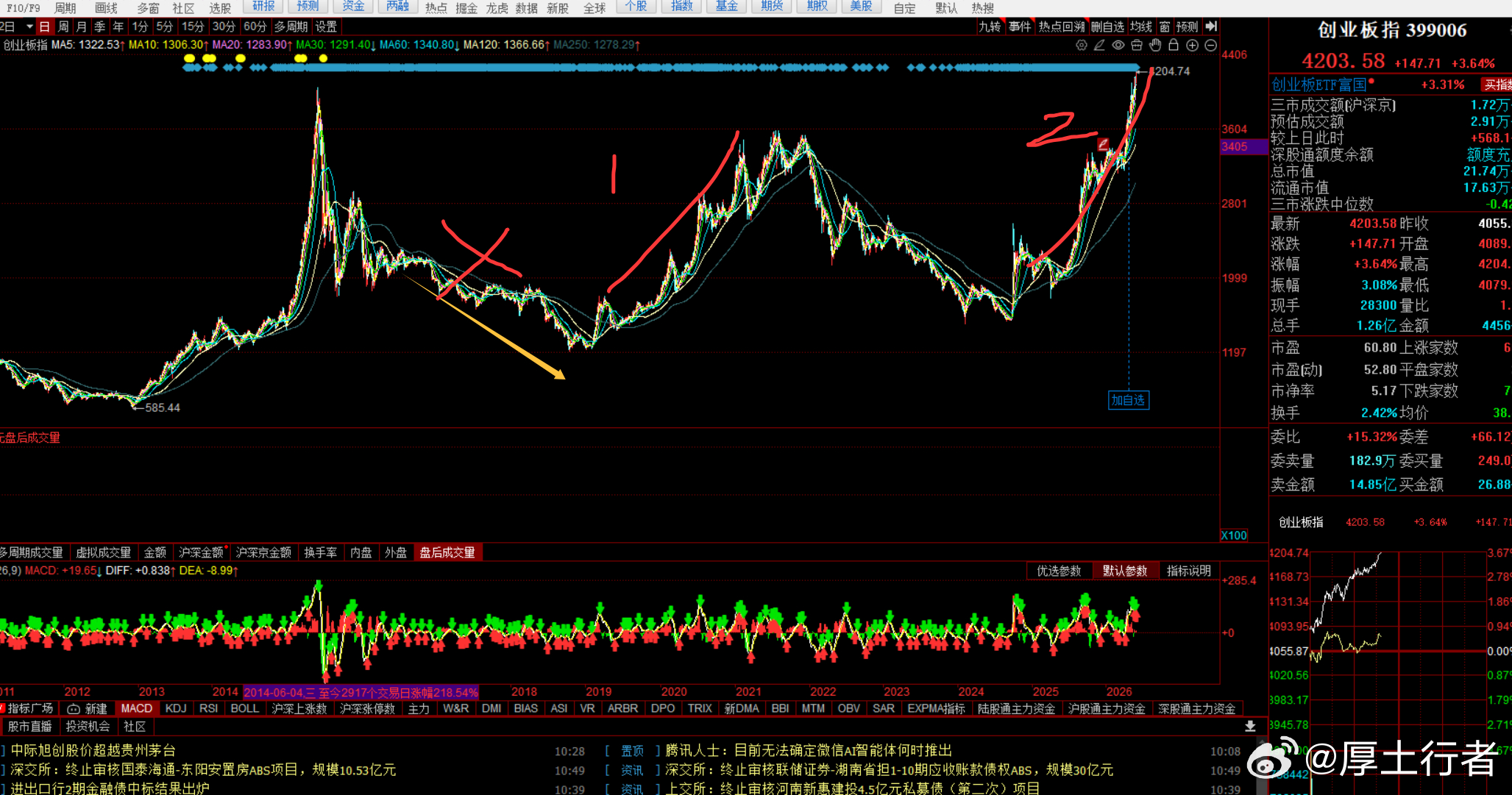Click 优选参数 button
The width and height of the screenshot is (1512, 795).
tap(1060, 571)
